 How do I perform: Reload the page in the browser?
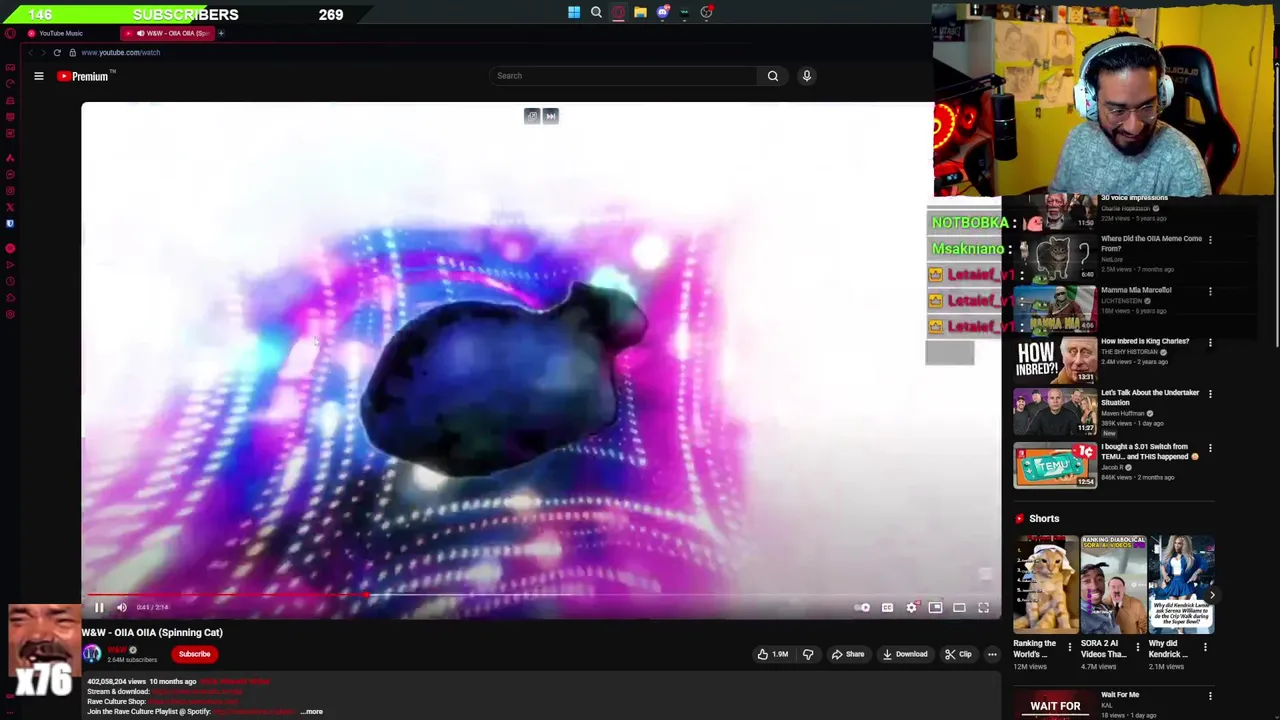click(x=57, y=52)
